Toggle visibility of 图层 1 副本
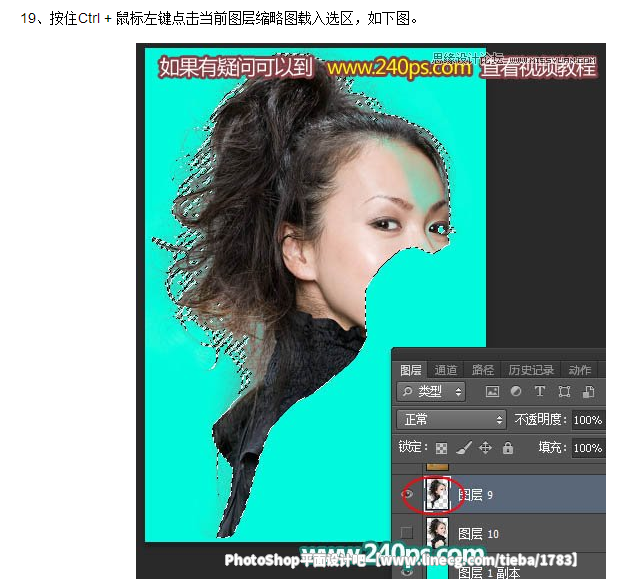Screen dimensions: 633x579 (407, 572)
